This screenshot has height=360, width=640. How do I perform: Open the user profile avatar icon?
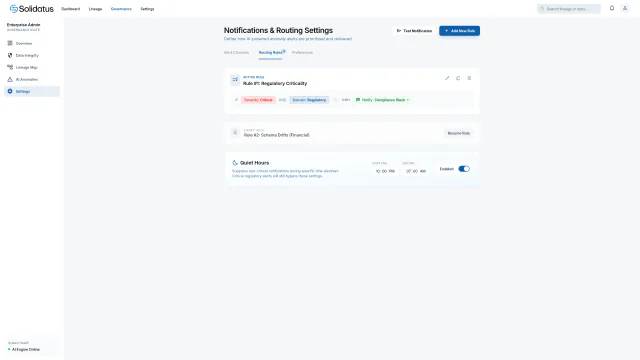[x=624, y=8]
